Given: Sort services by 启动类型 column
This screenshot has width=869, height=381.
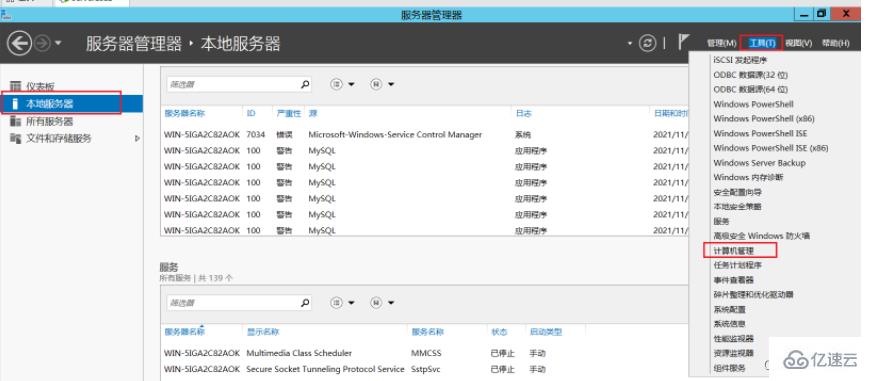Looking at the screenshot, I should [545, 332].
